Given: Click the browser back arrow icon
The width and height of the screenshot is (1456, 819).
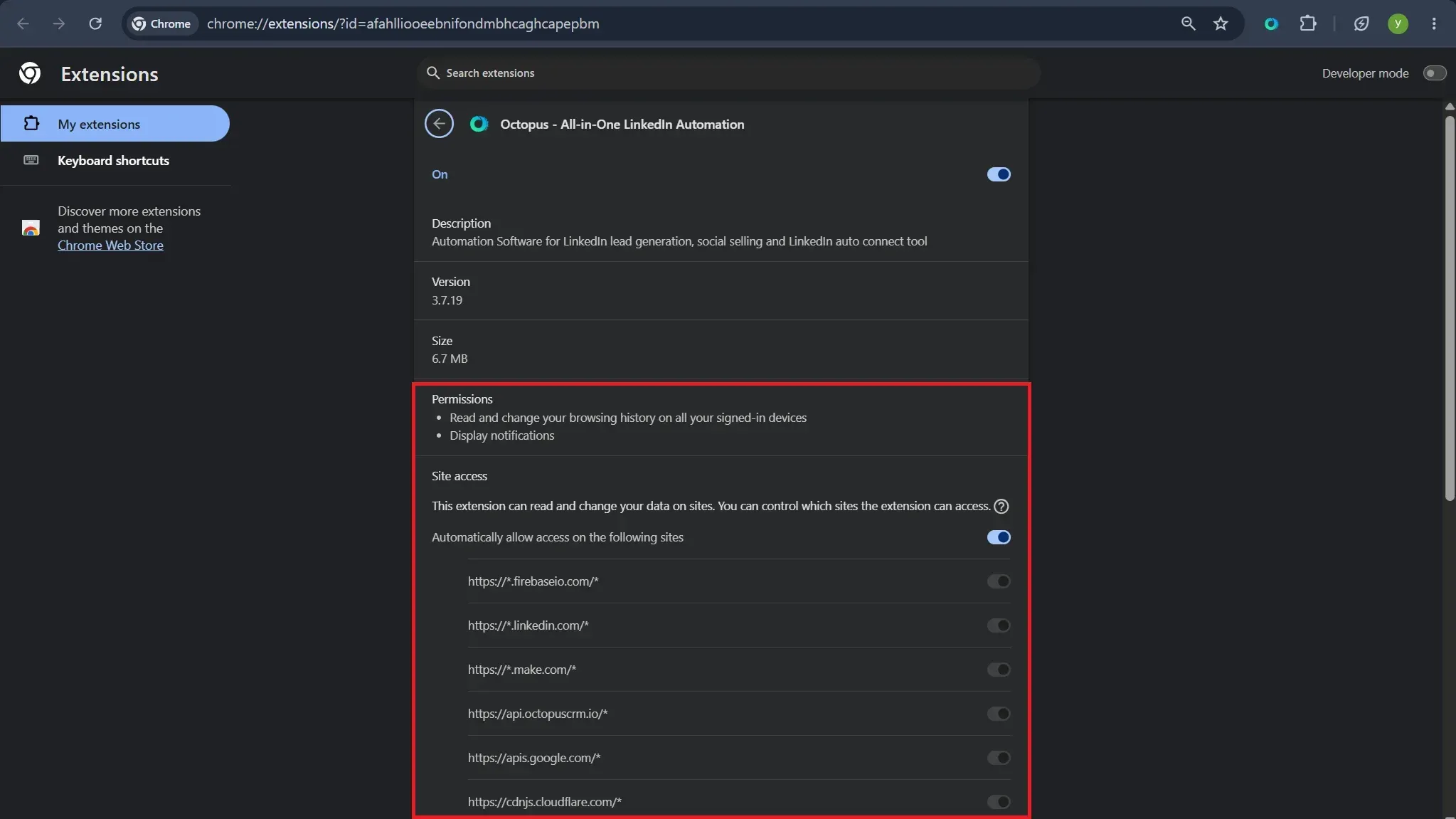Looking at the screenshot, I should point(23,23).
